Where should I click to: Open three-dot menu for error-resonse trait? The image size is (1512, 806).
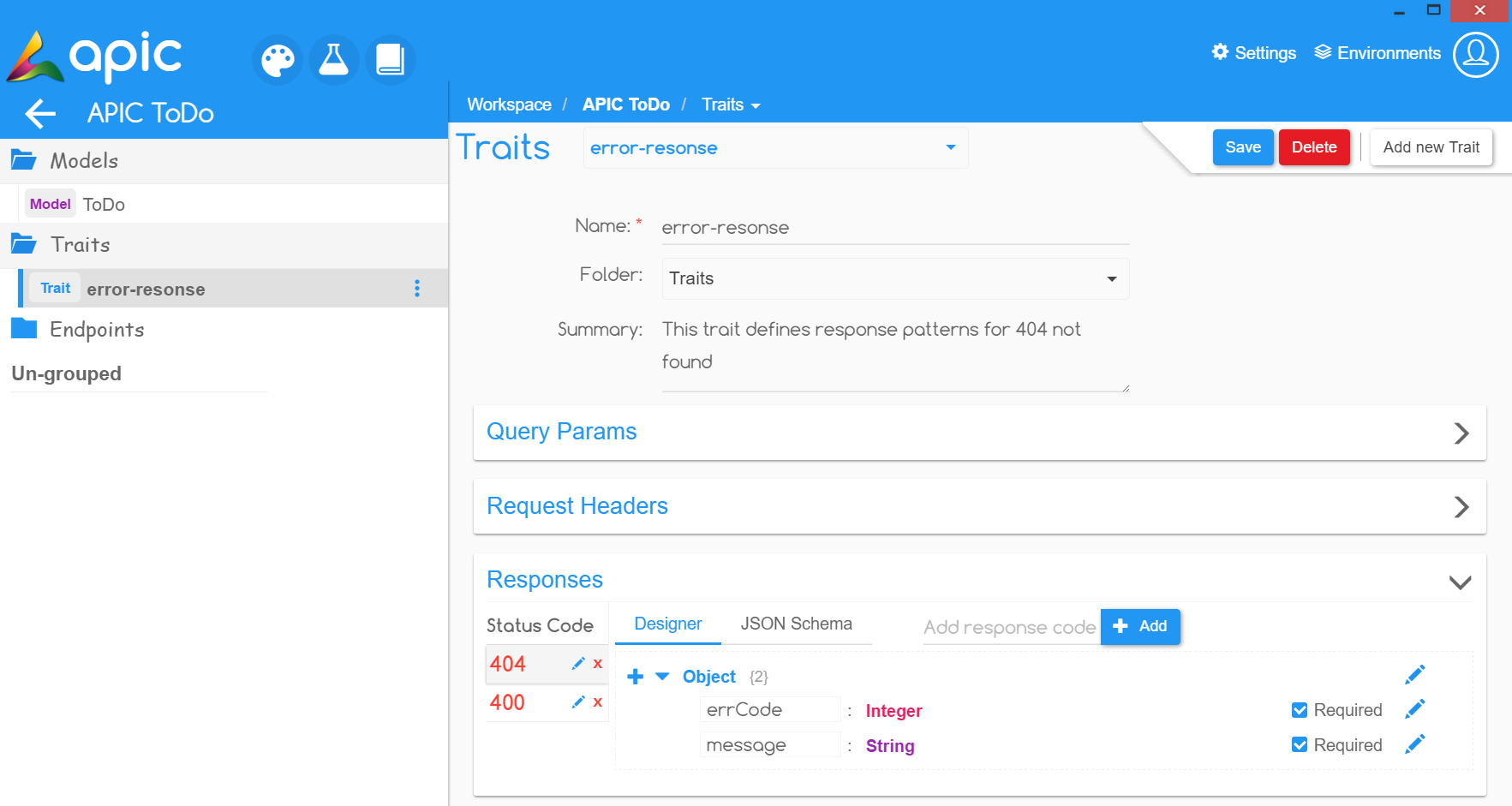click(417, 289)
